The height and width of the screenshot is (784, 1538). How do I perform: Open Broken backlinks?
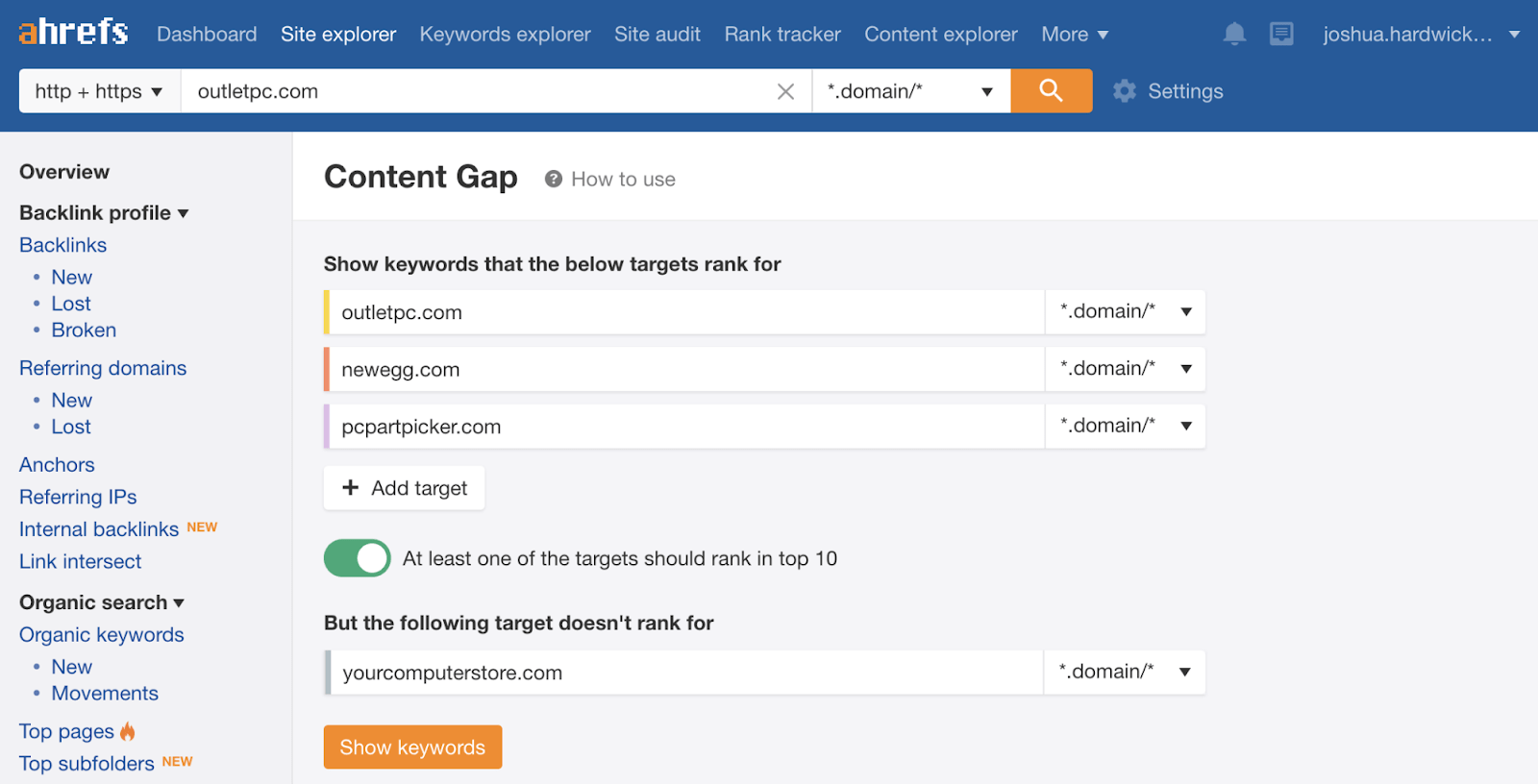pyautogui.click(x=84, y=330)
